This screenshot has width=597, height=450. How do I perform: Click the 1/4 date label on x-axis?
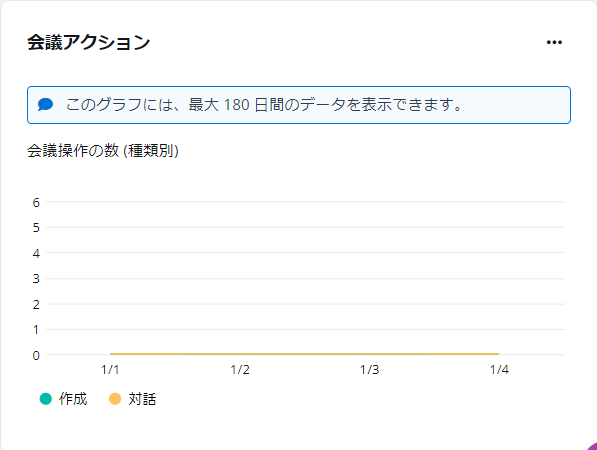click(x=499, y=370)
